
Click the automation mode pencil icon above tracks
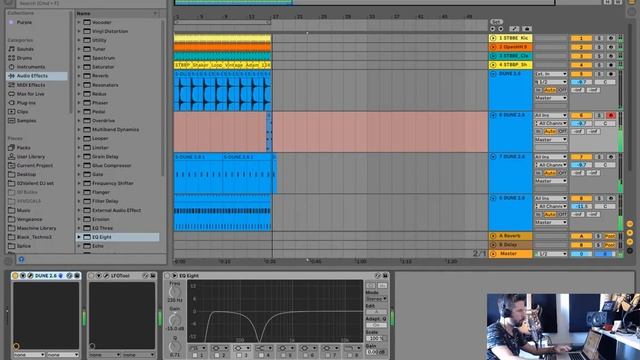(514, 29)
